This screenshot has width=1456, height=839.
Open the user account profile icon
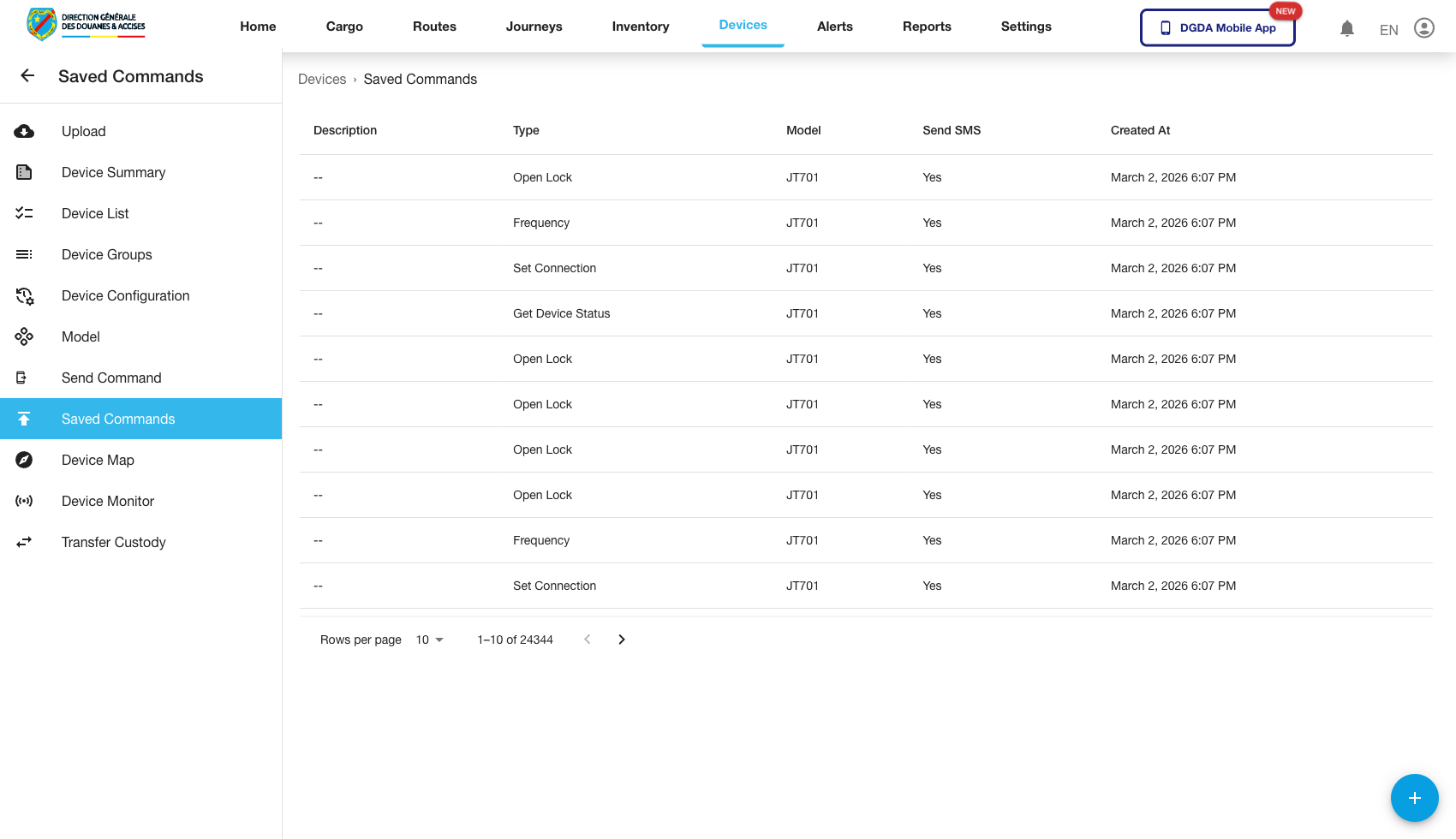click(1423, 28)
